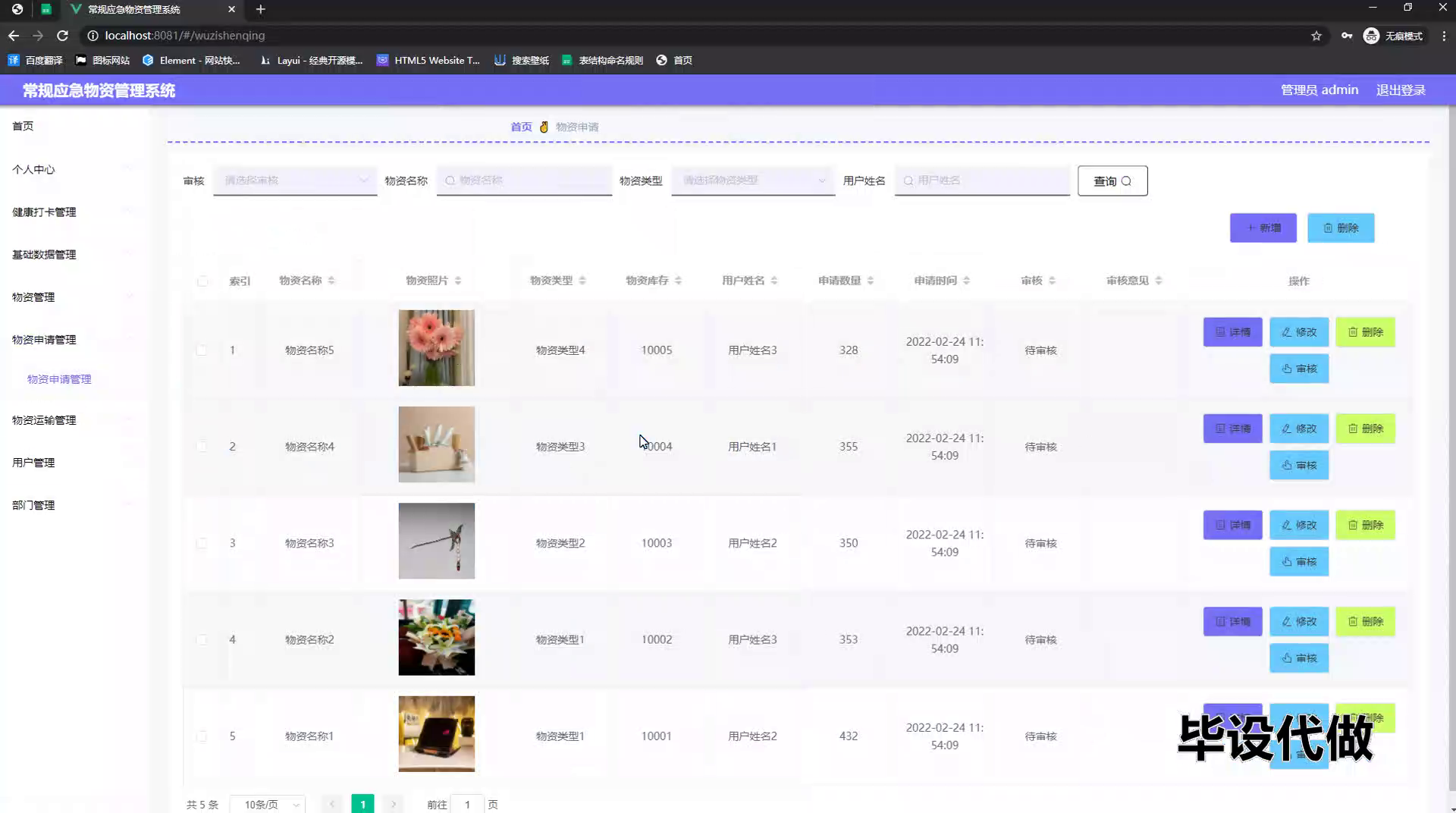
Task: Click 首页 breadcrumb link
Action: pyautogui.click(x=521, y=127)
